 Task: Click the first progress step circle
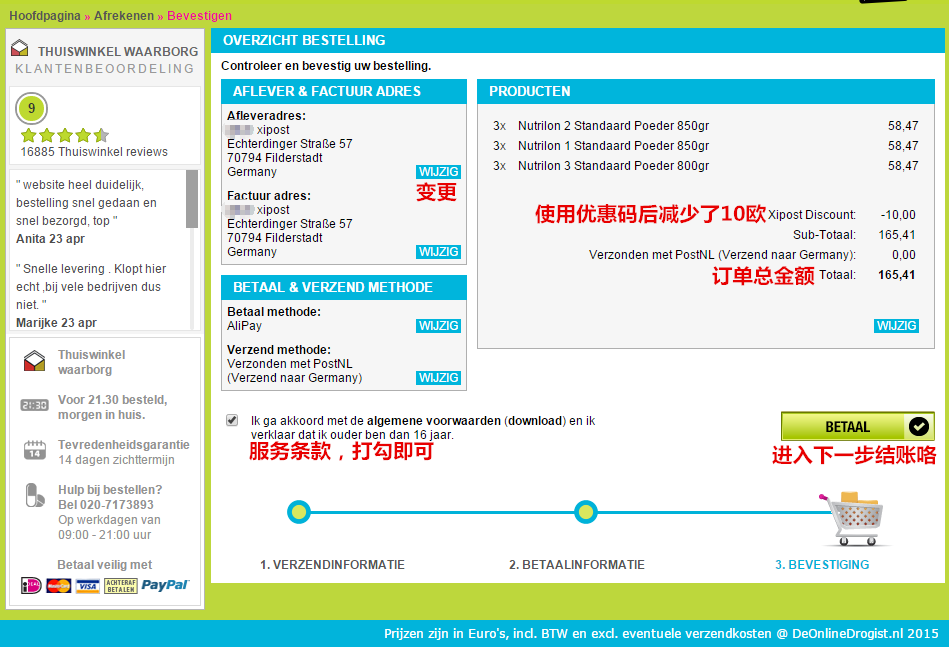click(299, 512)
